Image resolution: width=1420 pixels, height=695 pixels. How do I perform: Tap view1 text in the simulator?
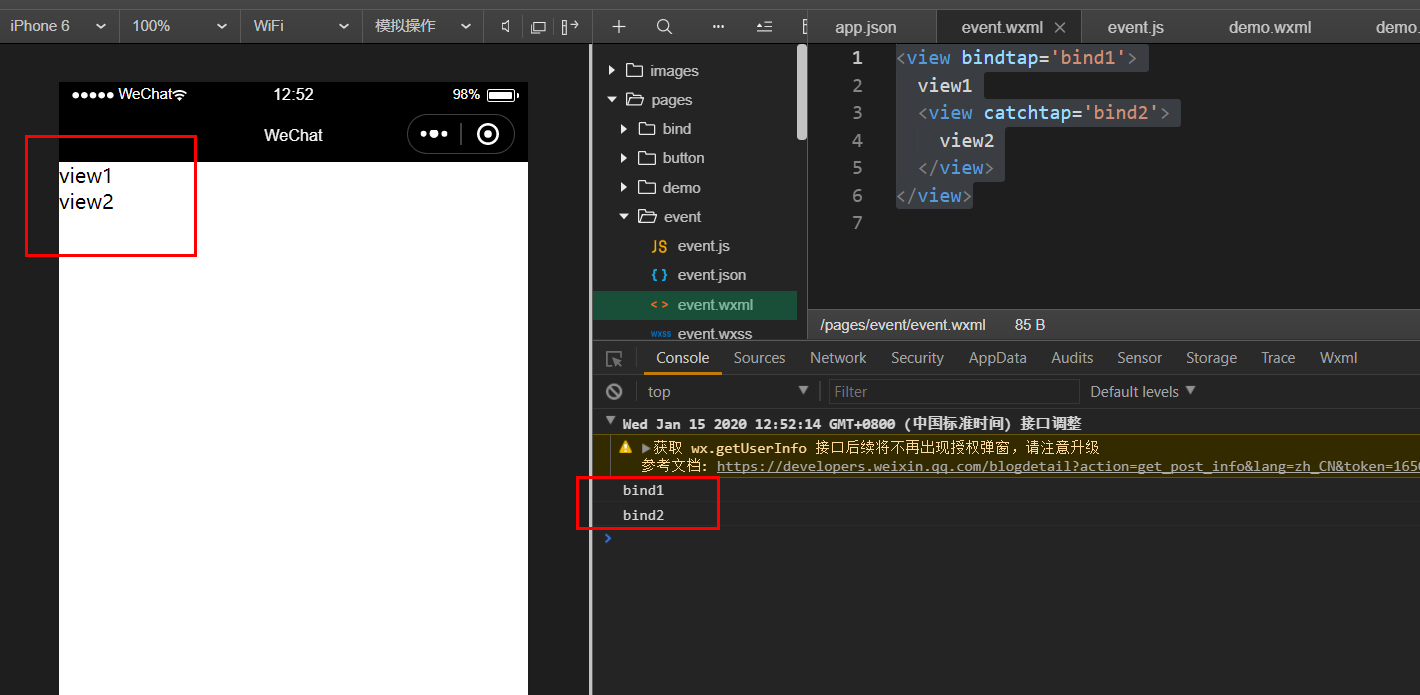tap(85, 176)
